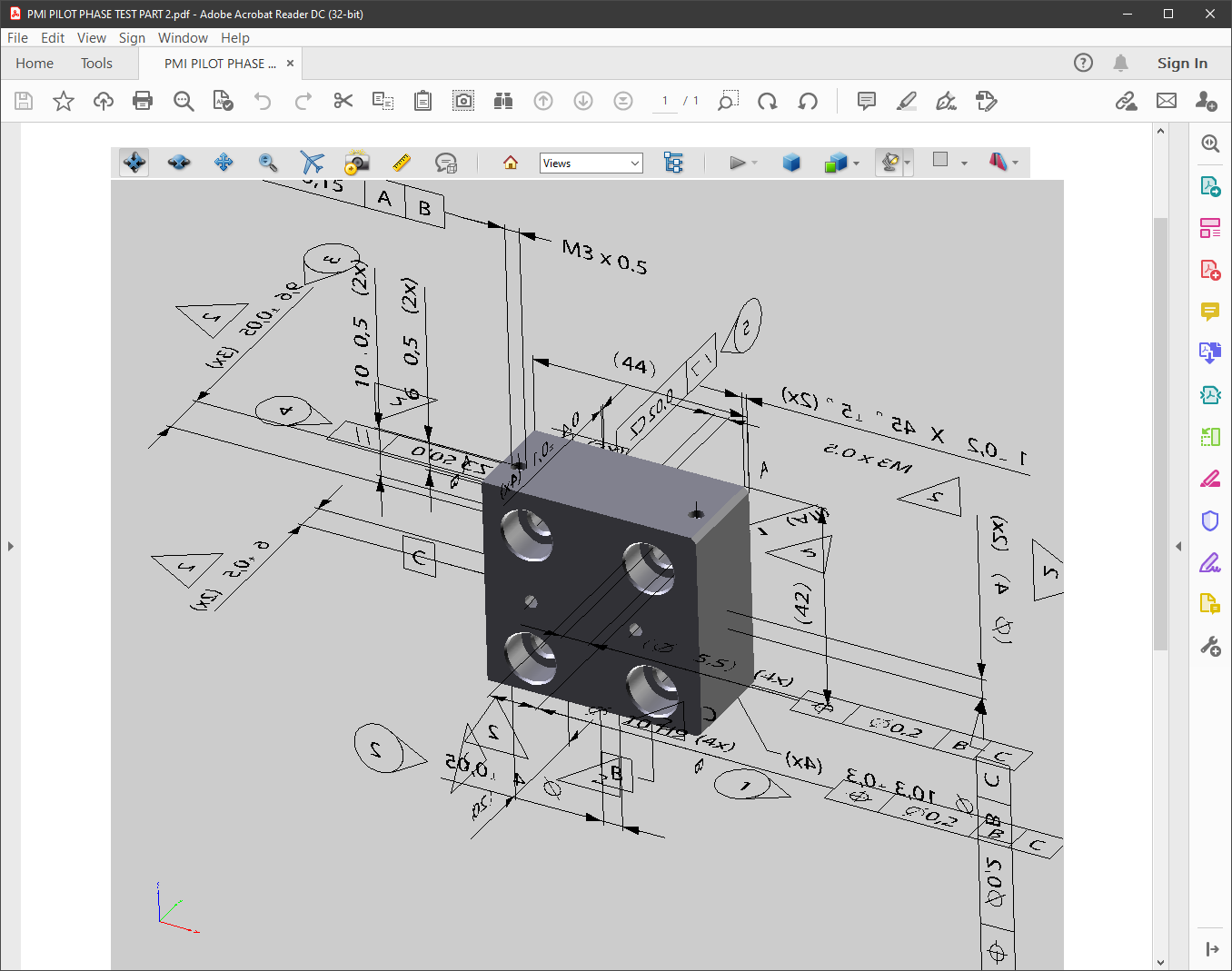Open the Views dropdown list

pos(591,163)
